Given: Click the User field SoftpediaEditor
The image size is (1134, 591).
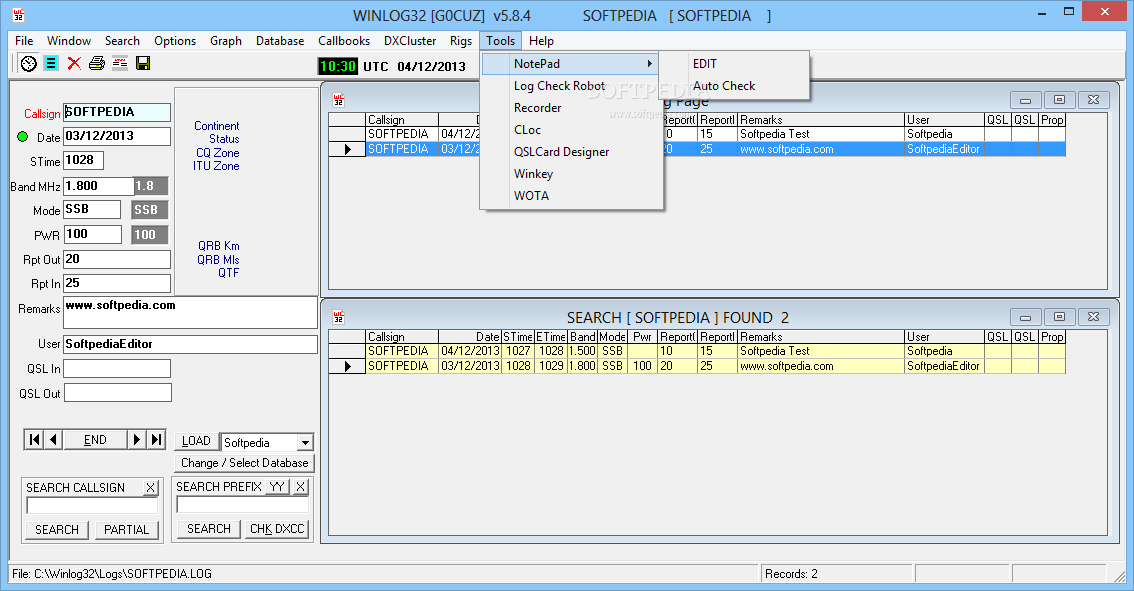Looking at the screenshot, I should click(190, 344).
